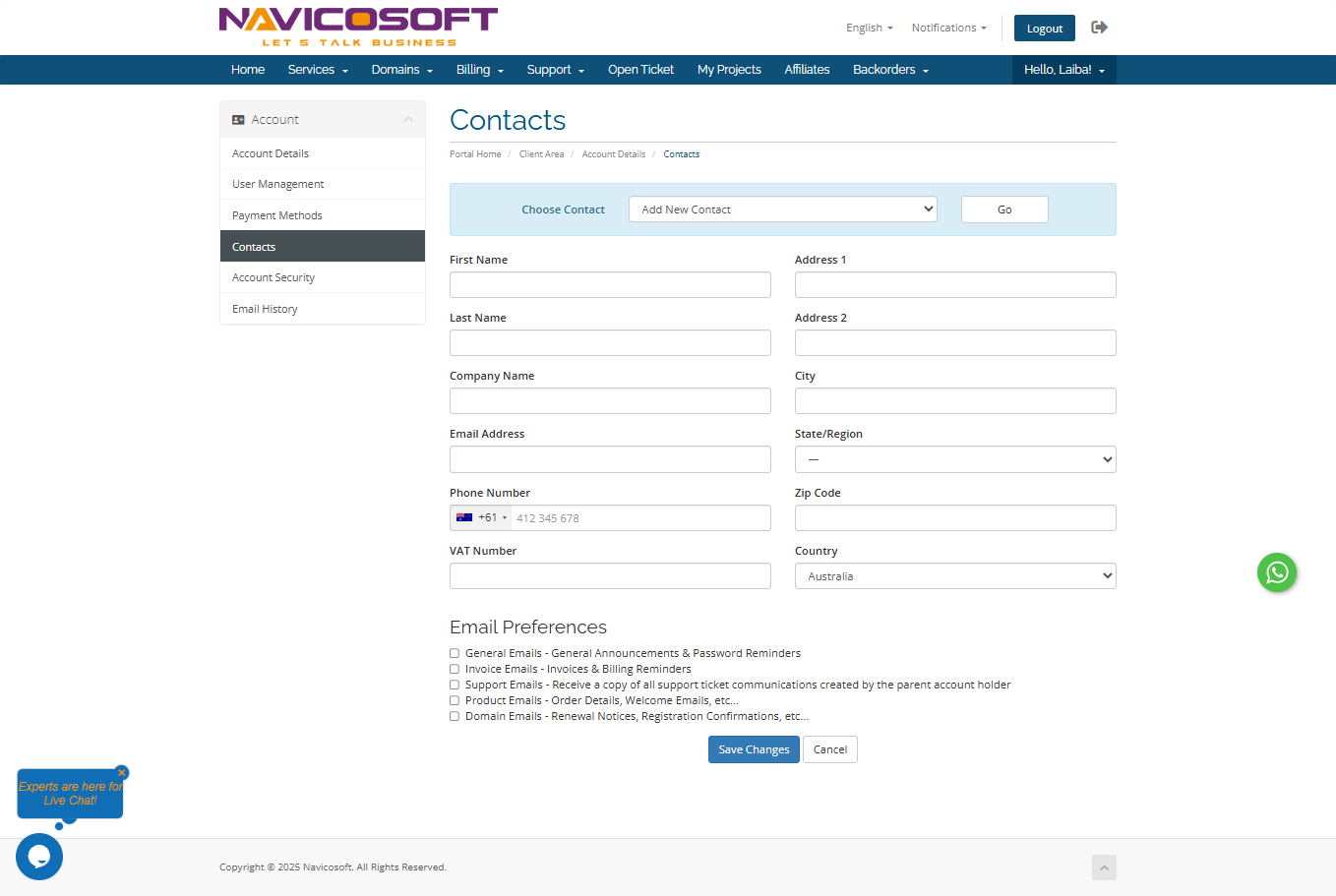
Task: Open the phone country flag selector
Action: (x=480, y=518)
